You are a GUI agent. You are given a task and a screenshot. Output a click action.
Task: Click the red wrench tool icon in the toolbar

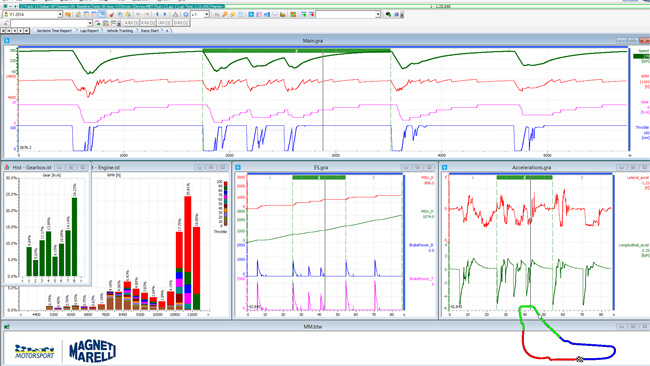[112, 15]
